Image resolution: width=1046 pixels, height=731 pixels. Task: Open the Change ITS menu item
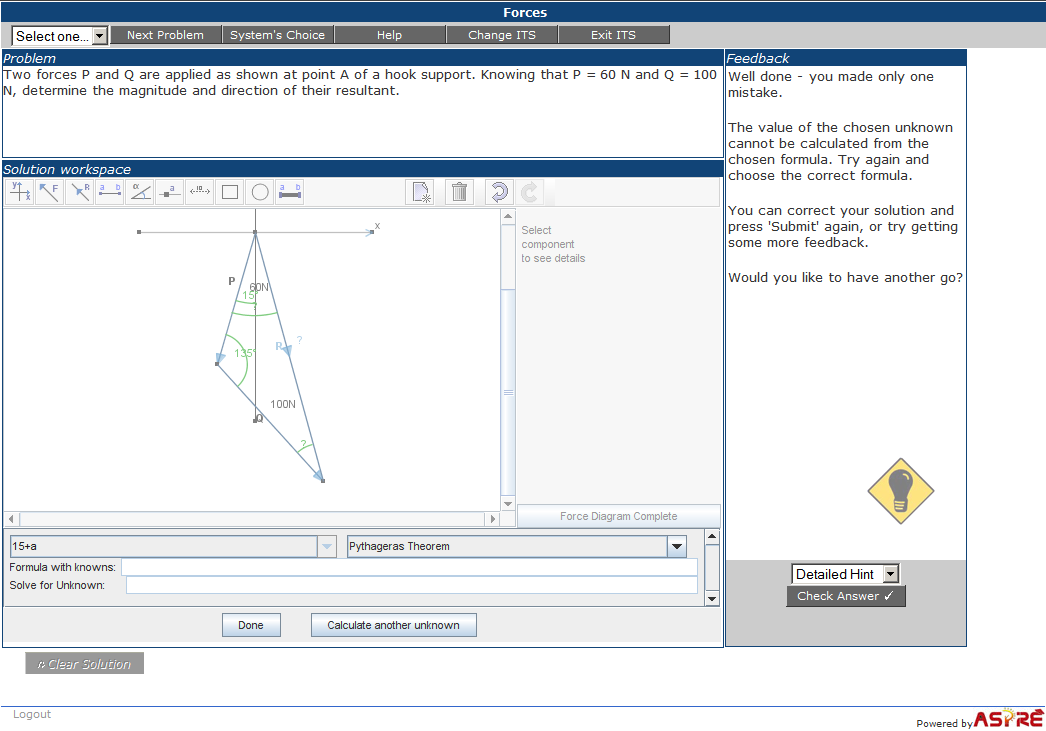502,35
